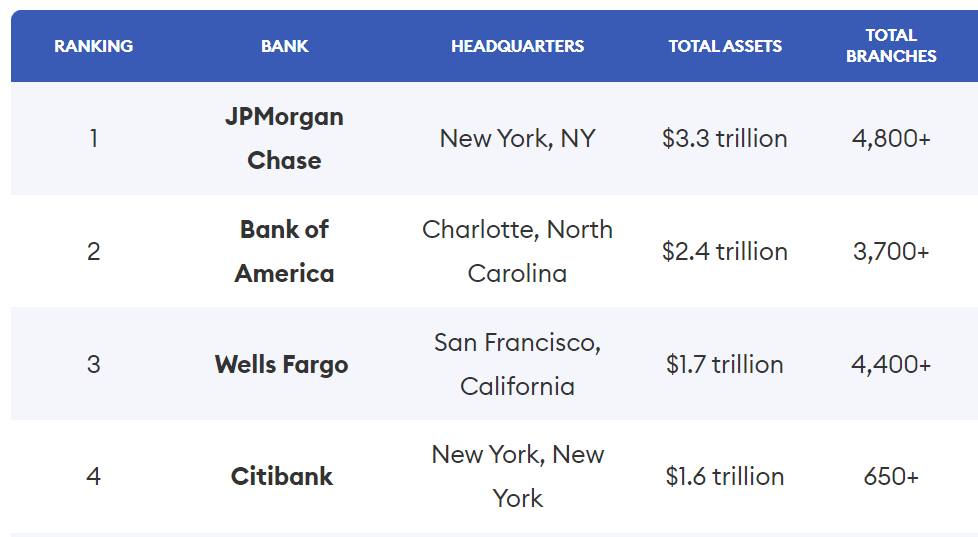978x537 pixels.
Task: Click the New York, NY headquarters cell
Action: pos(517,138)
